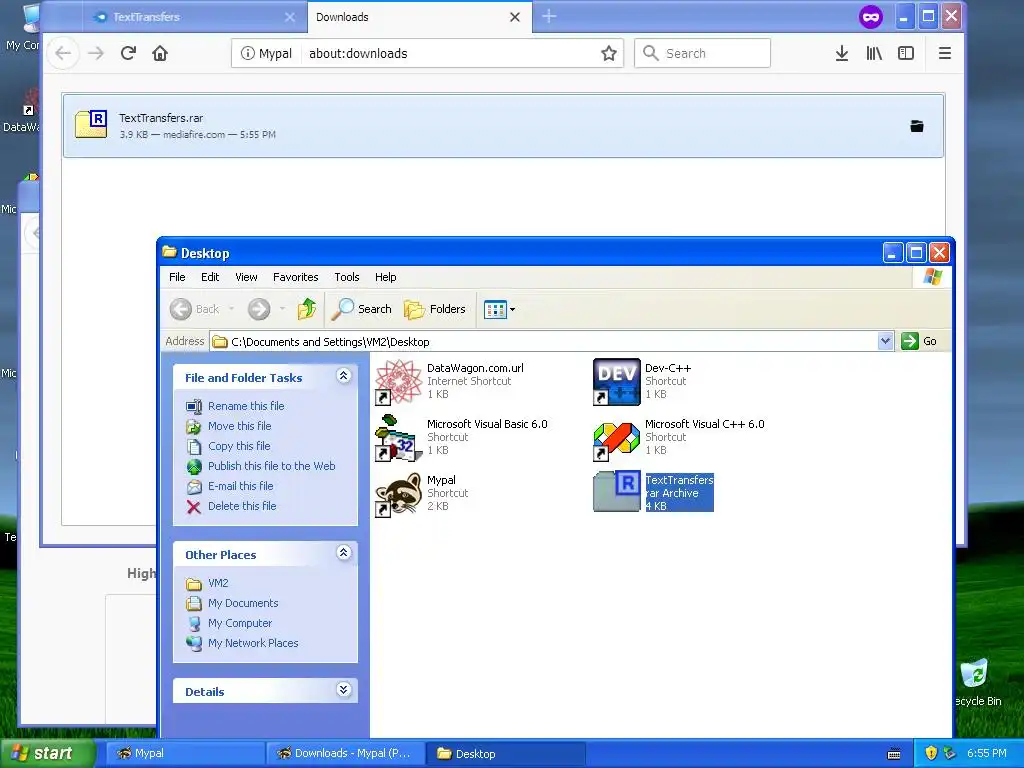Select the Dev-C++ shortcut icon
The image size is (1024, 768).
tap(616, 382)
